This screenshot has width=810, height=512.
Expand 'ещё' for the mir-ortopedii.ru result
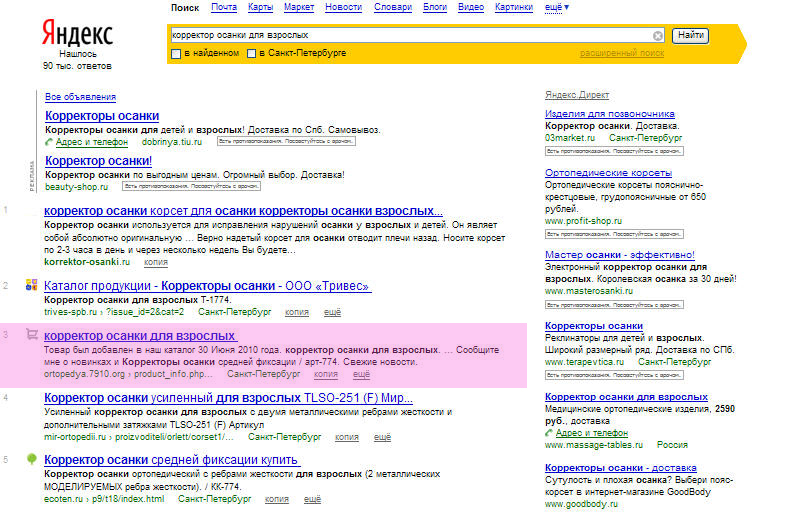pos(382,437)
